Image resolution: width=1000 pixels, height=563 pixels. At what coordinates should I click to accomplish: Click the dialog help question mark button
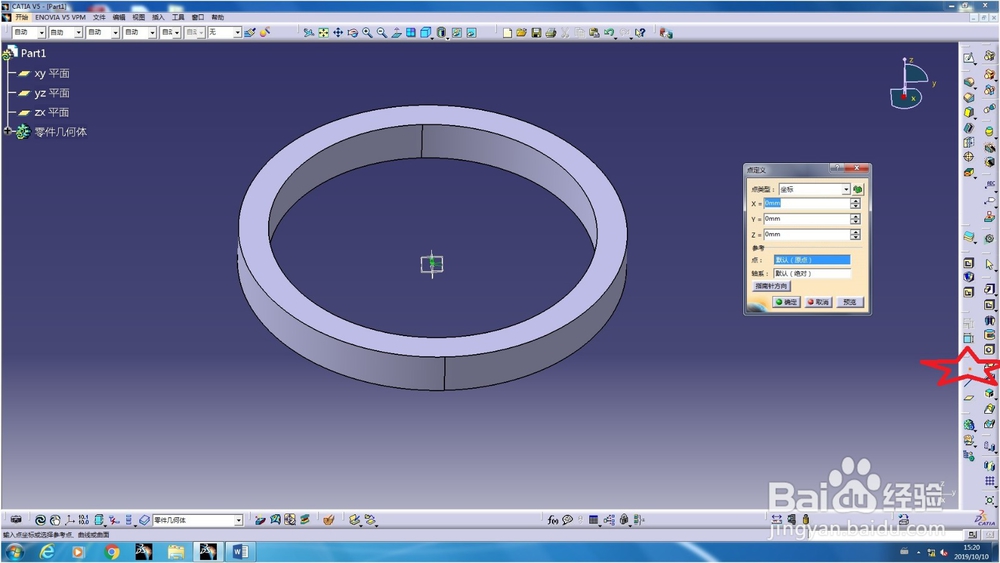tap(836, 168)
